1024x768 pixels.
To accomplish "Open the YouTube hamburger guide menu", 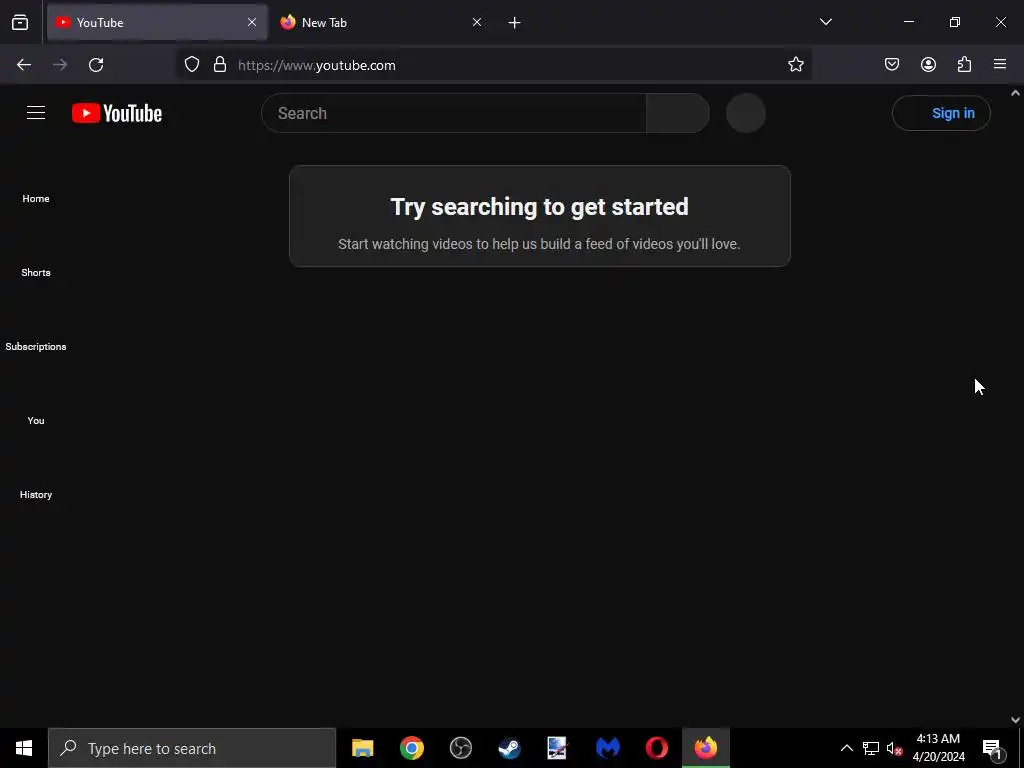I will point(36,113).
